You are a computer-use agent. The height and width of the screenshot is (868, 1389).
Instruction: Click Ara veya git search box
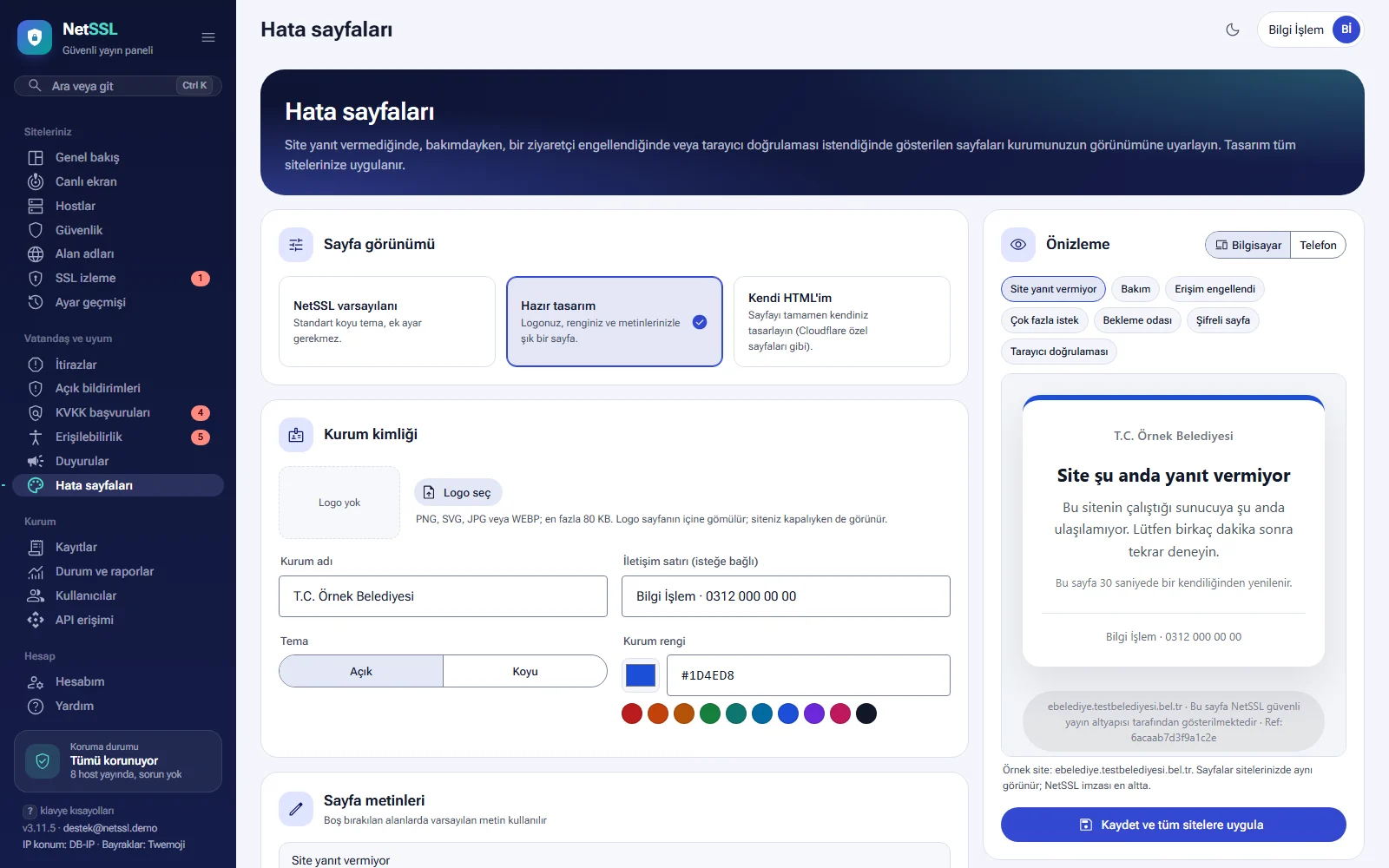click(x=118, y=86)
